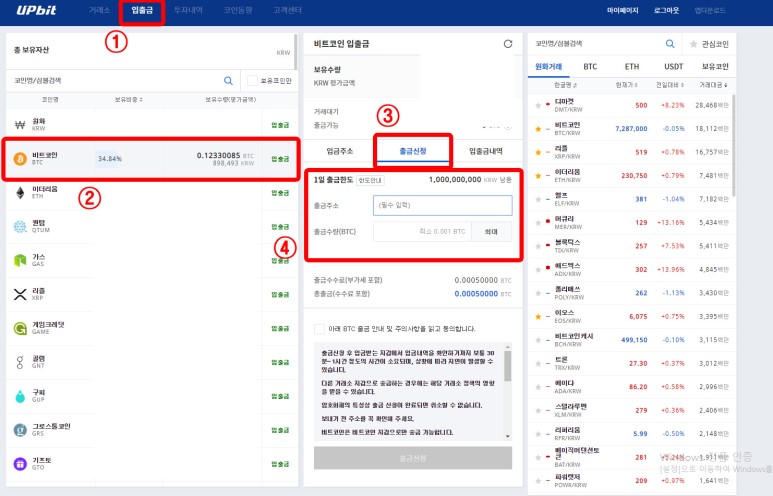Click the star icon beside 관심코인

coord(693,44)
